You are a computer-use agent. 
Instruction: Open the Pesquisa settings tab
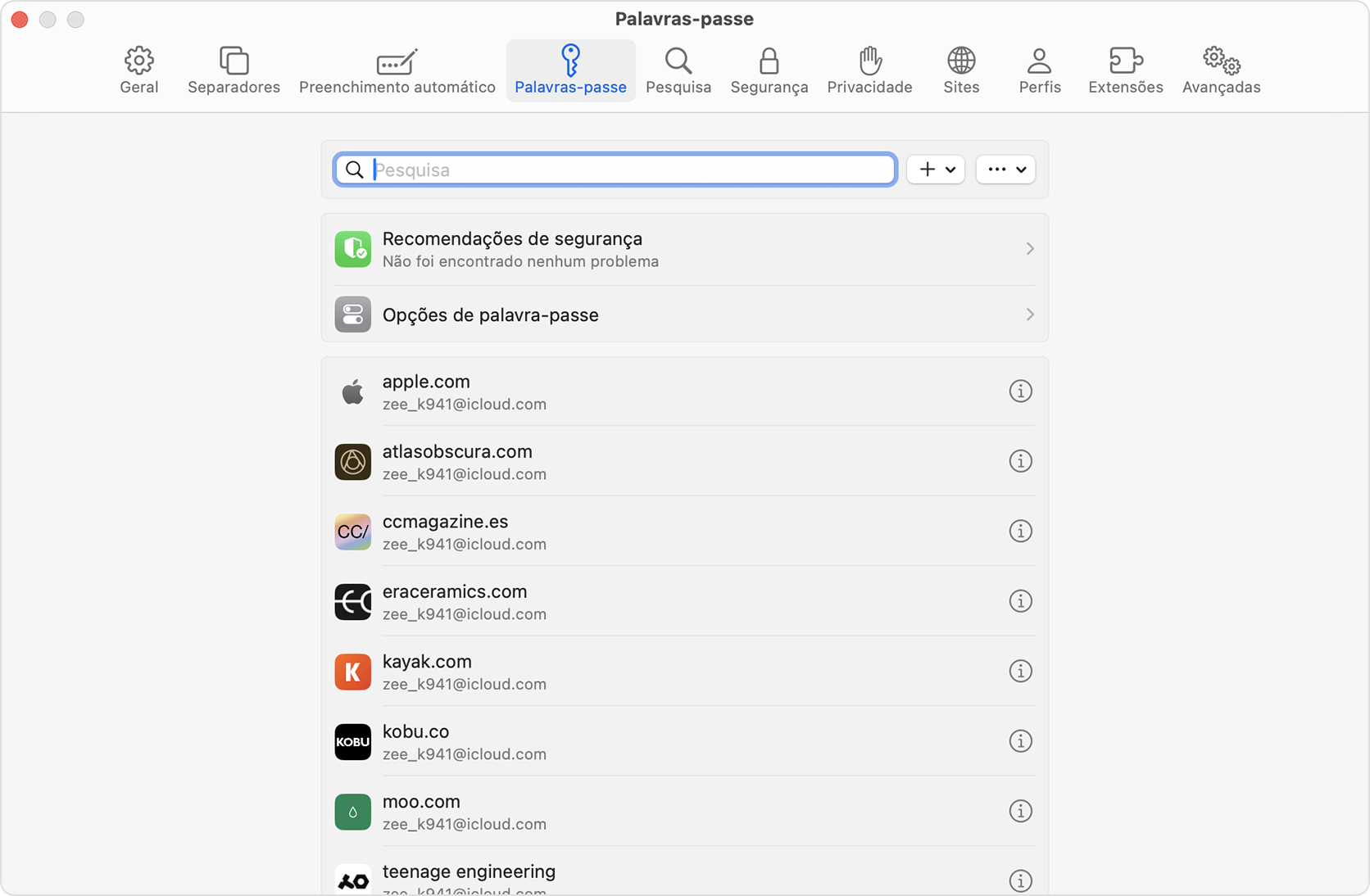click(678, 70)
